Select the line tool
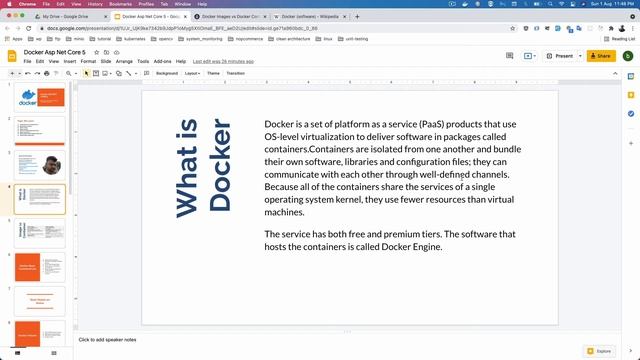 point(129,73)
